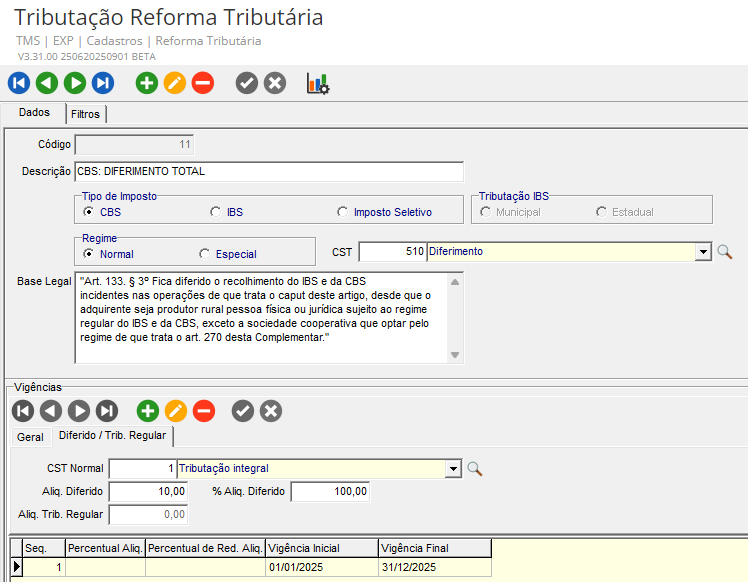Click the Percentual Aliq. column header
This screenshot has height=582, width=748.
105,549
